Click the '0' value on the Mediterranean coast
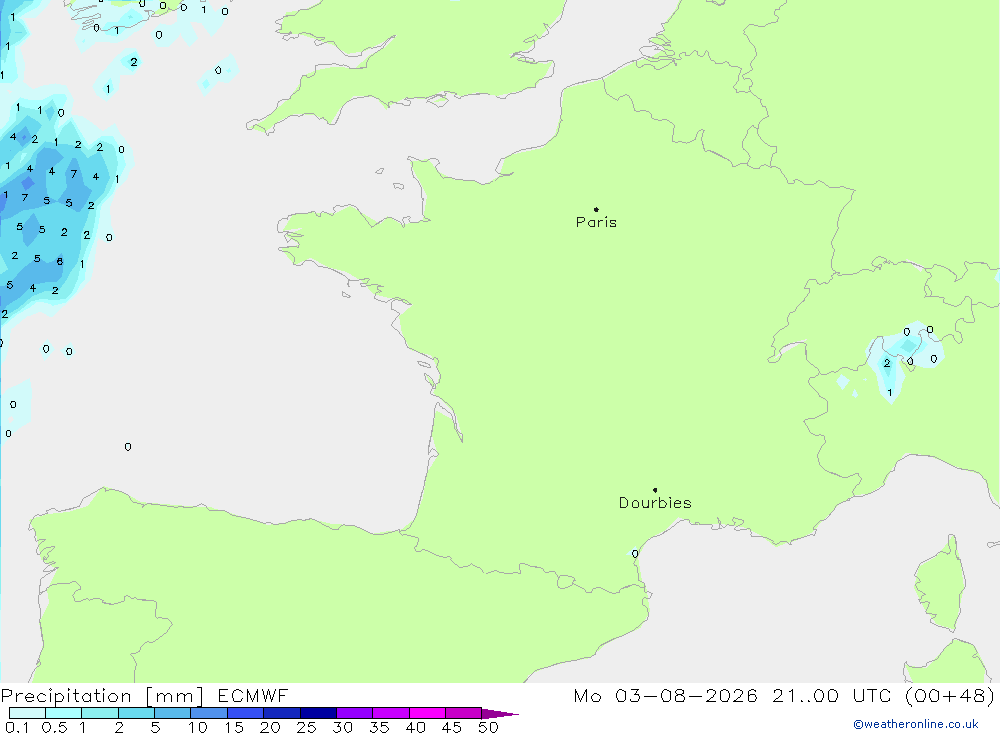The height and width of the screenshot is (733, 1000). [x=635, y=554]
